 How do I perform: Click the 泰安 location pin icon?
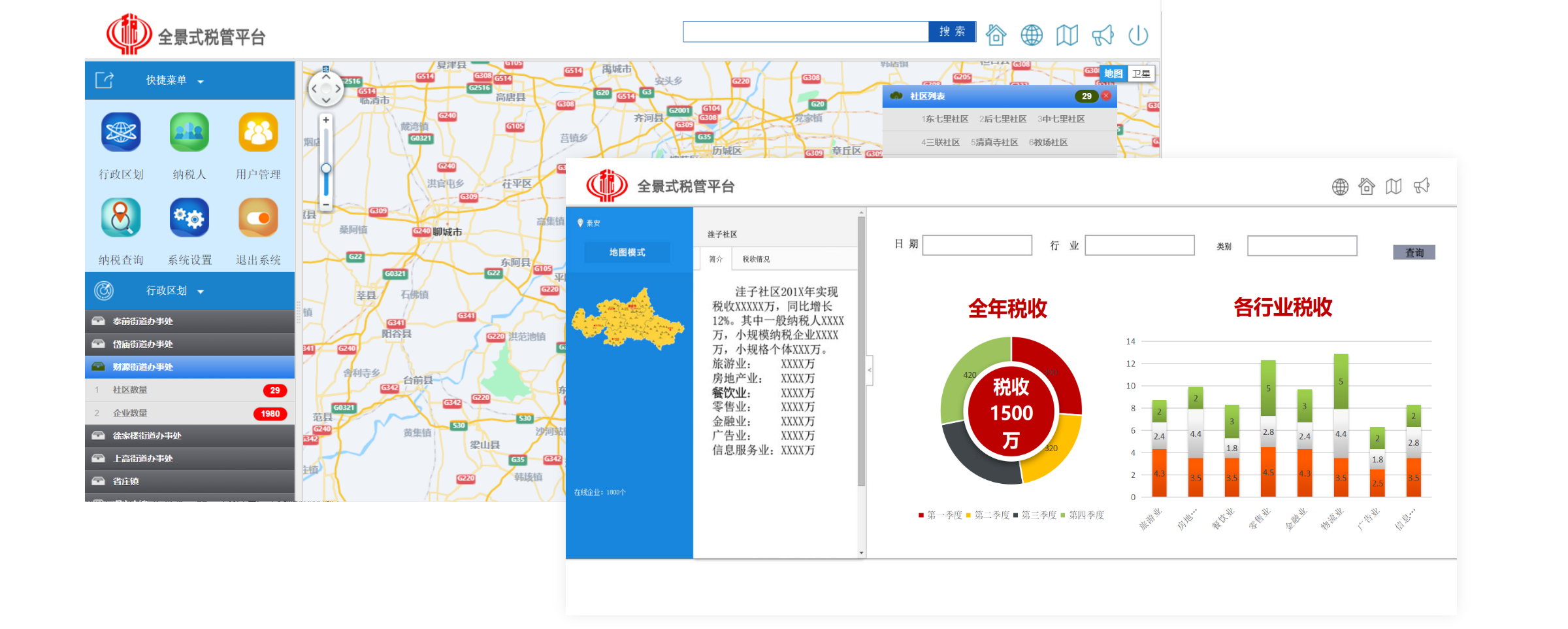pos(580,223)
